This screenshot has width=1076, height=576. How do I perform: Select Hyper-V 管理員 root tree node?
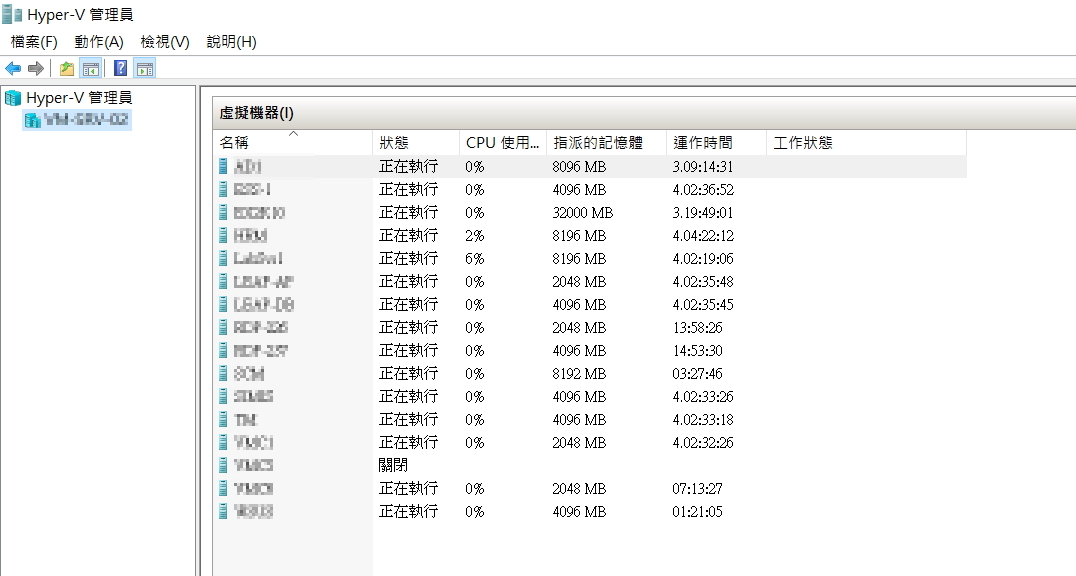79,98
